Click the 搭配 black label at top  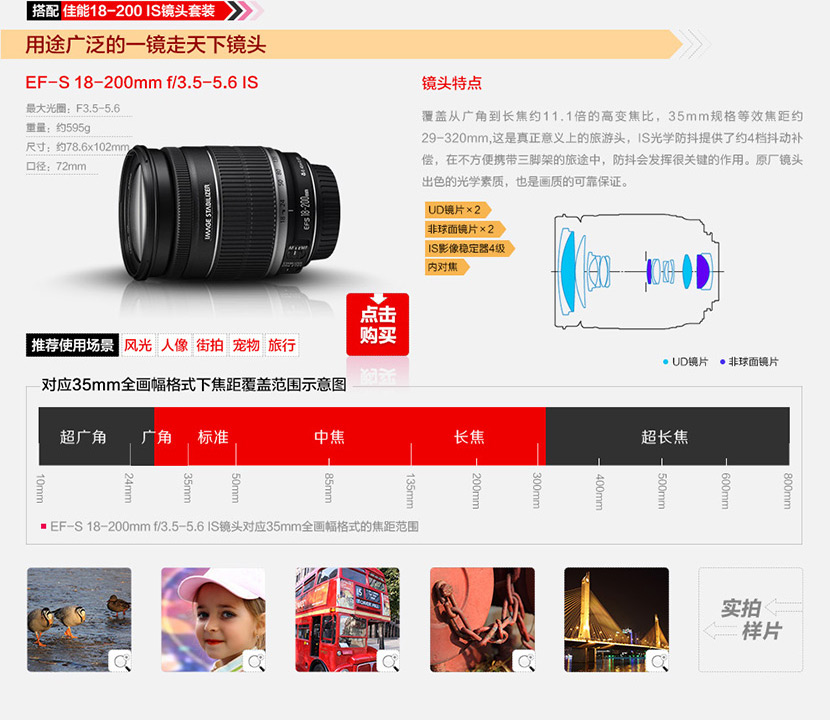coord(44,11)
